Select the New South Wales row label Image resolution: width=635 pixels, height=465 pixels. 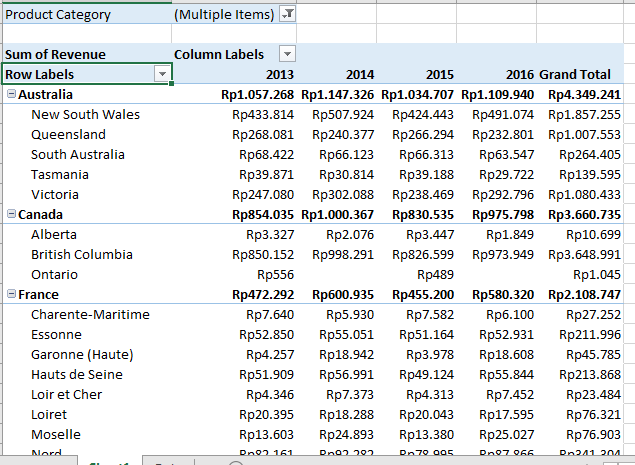[x=85, y=114]
